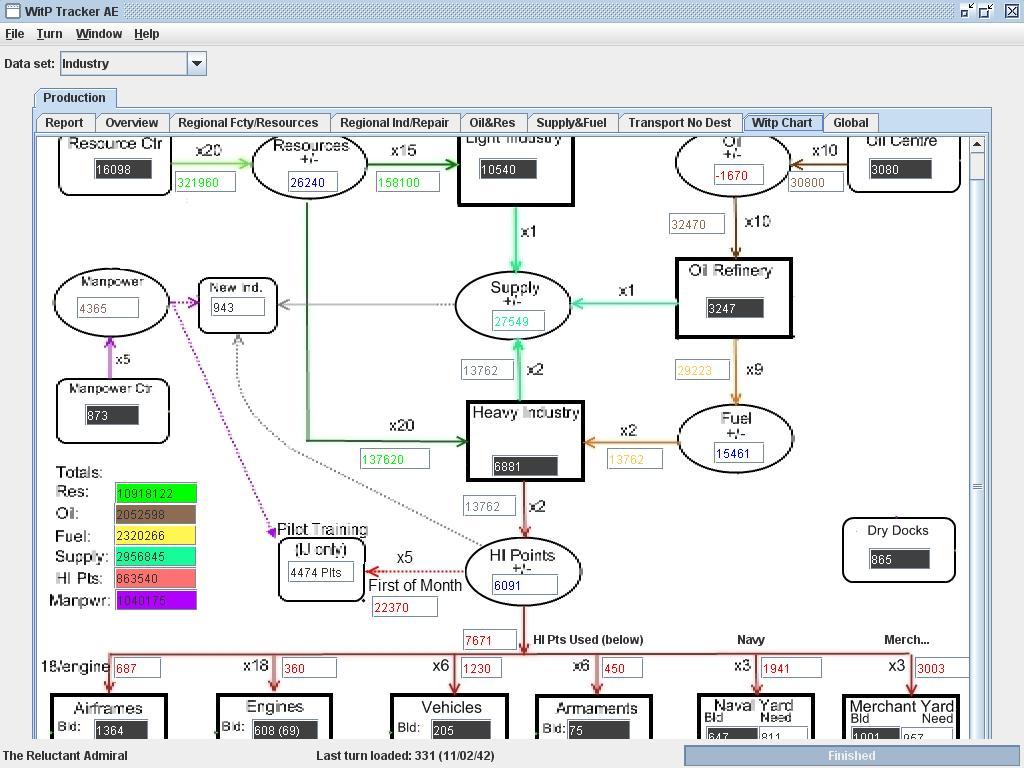Screen dimensions: 1024x768
Task: Click the 137620 flow value box
Action: 394,459
